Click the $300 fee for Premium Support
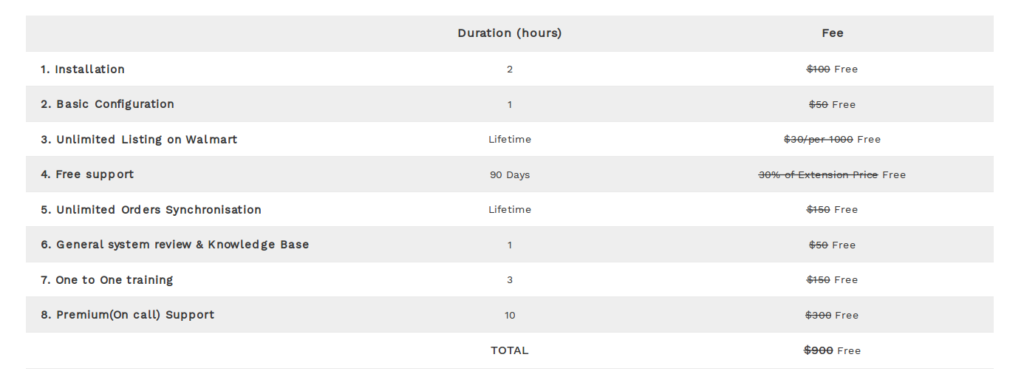Viewport: 1024px width, 377px height. pos(818,316)
